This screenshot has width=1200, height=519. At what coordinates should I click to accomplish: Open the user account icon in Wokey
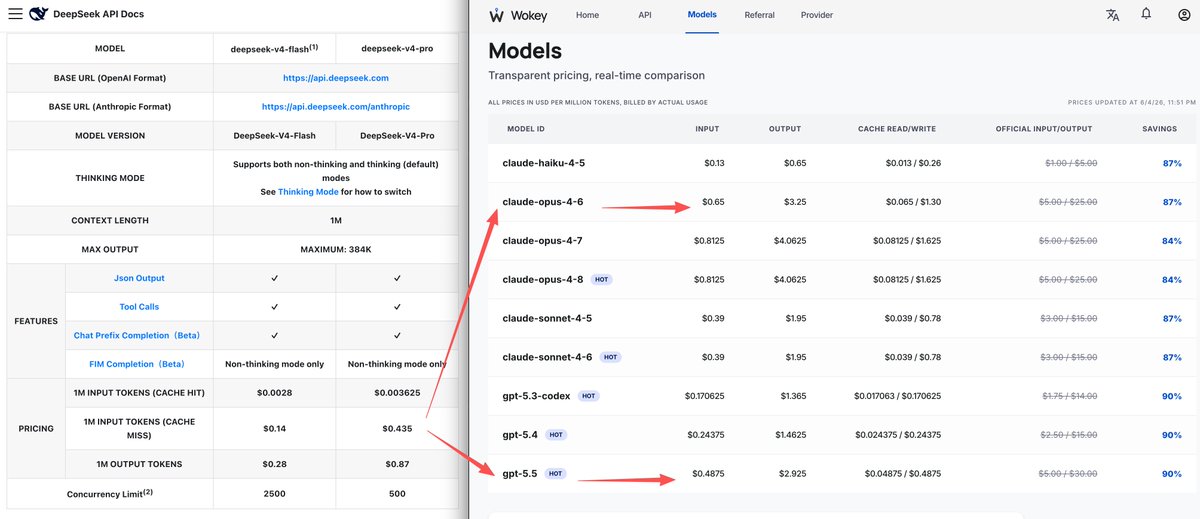click(1184, 15)
